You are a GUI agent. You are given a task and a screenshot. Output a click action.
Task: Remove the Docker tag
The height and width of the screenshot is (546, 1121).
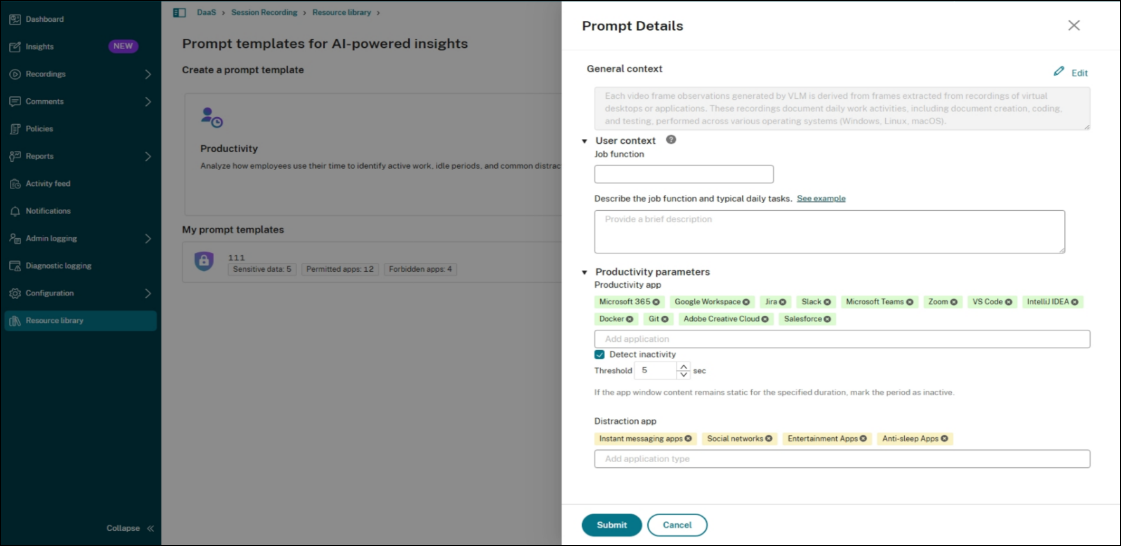(x=630, y=319)
